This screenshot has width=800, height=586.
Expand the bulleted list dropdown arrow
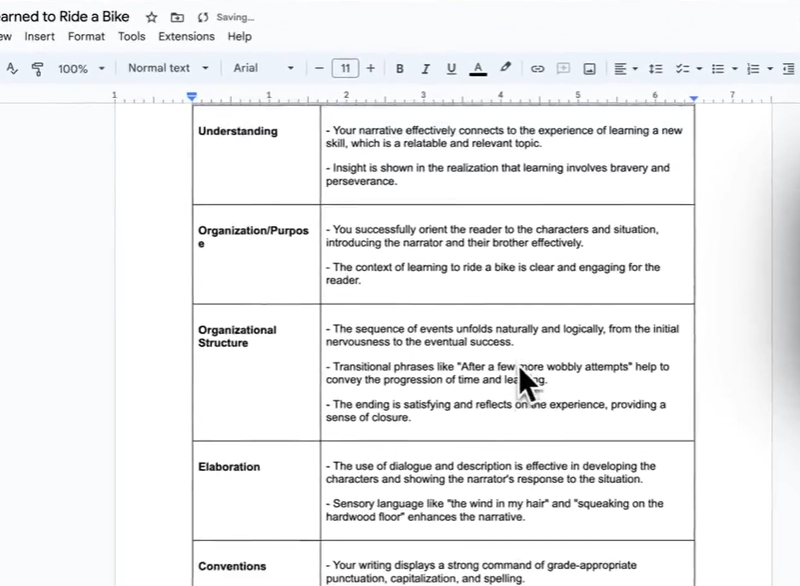(x=735, y=69)
